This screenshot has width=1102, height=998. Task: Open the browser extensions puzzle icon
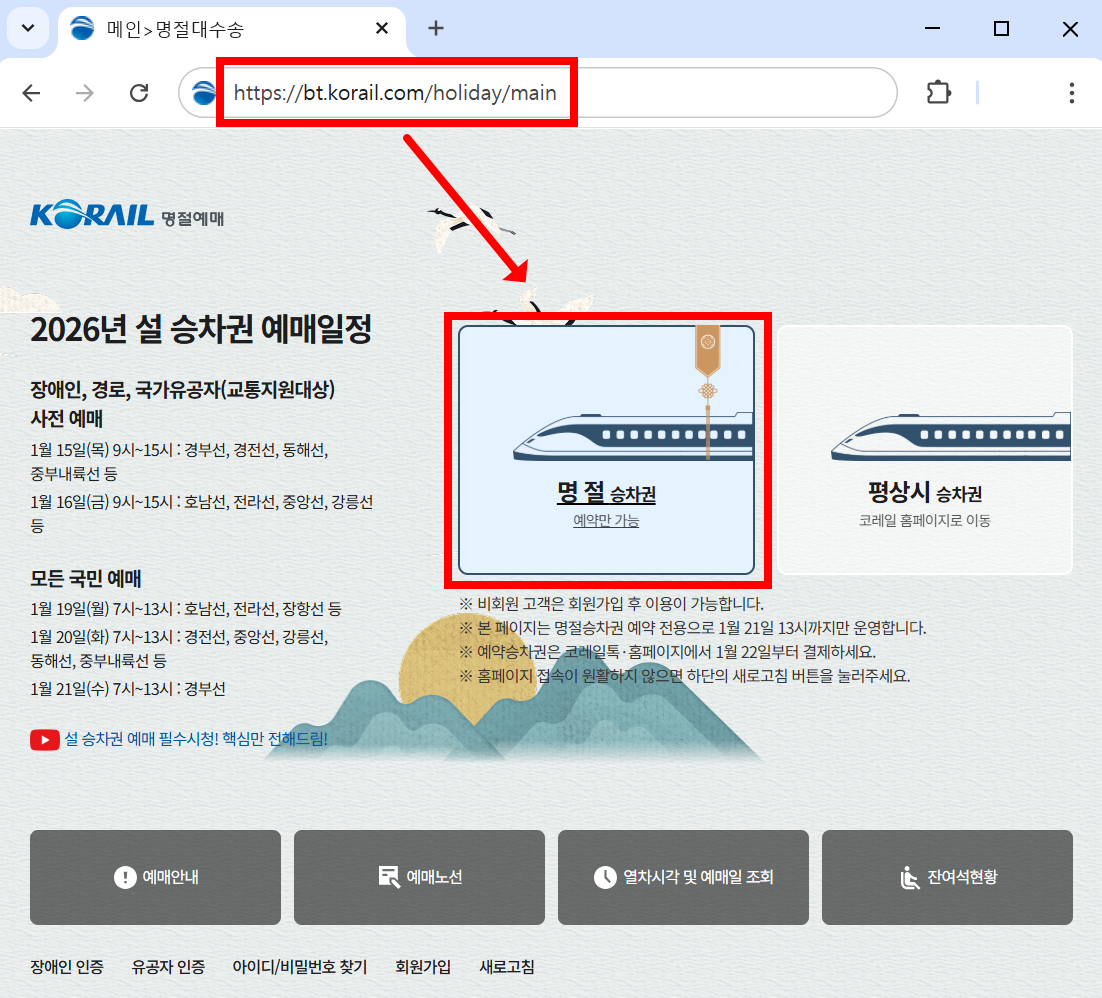pos(938,92)
